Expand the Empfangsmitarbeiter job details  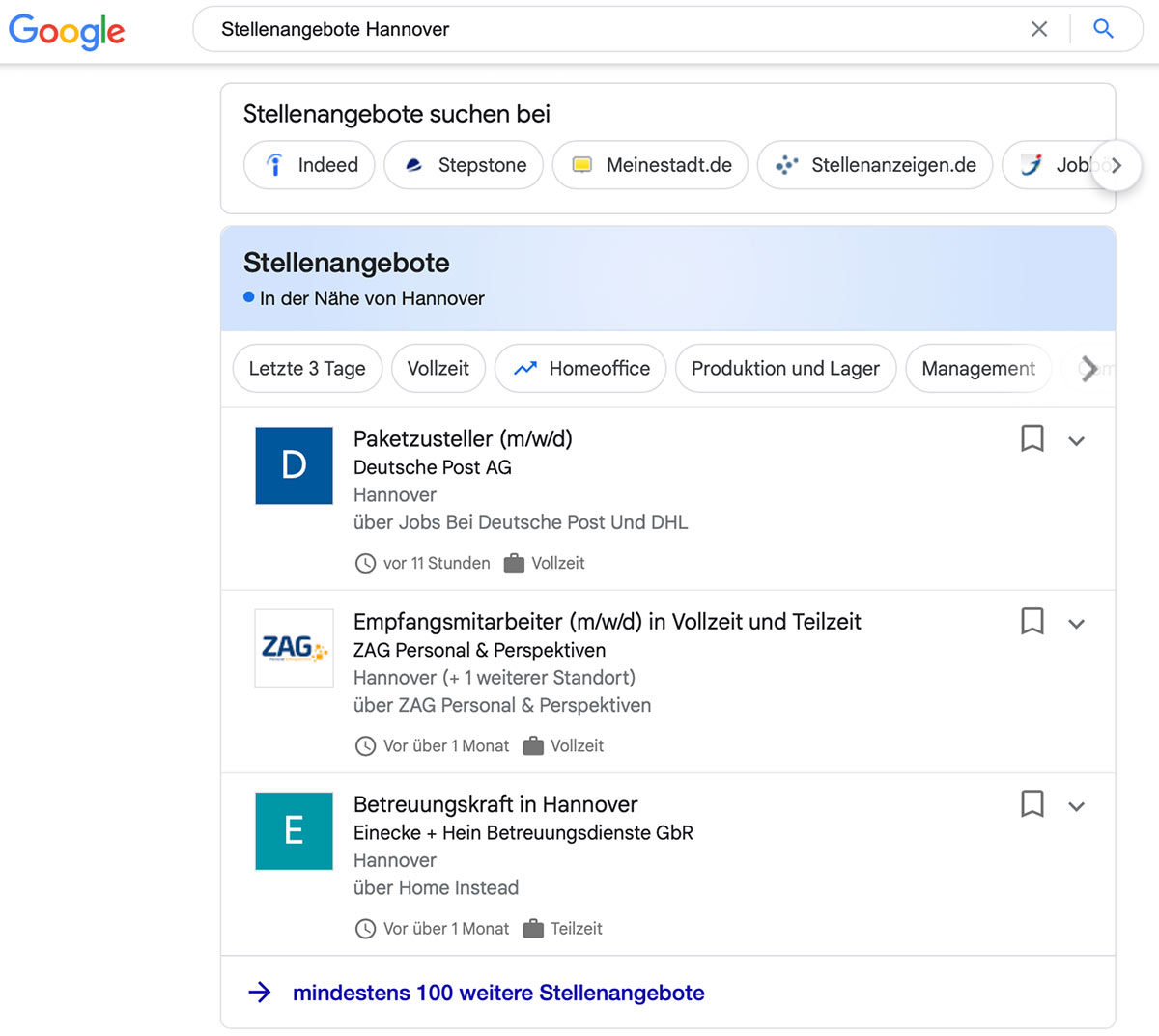(1077, 624)
